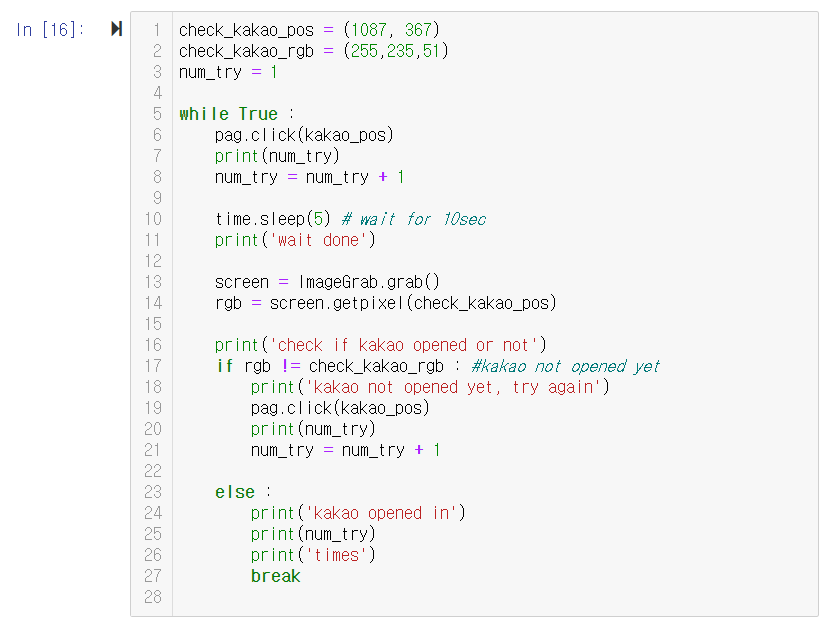Click the print('wait done') line
This screenshot has height=627, width=828.
click(x=295, y=240)
